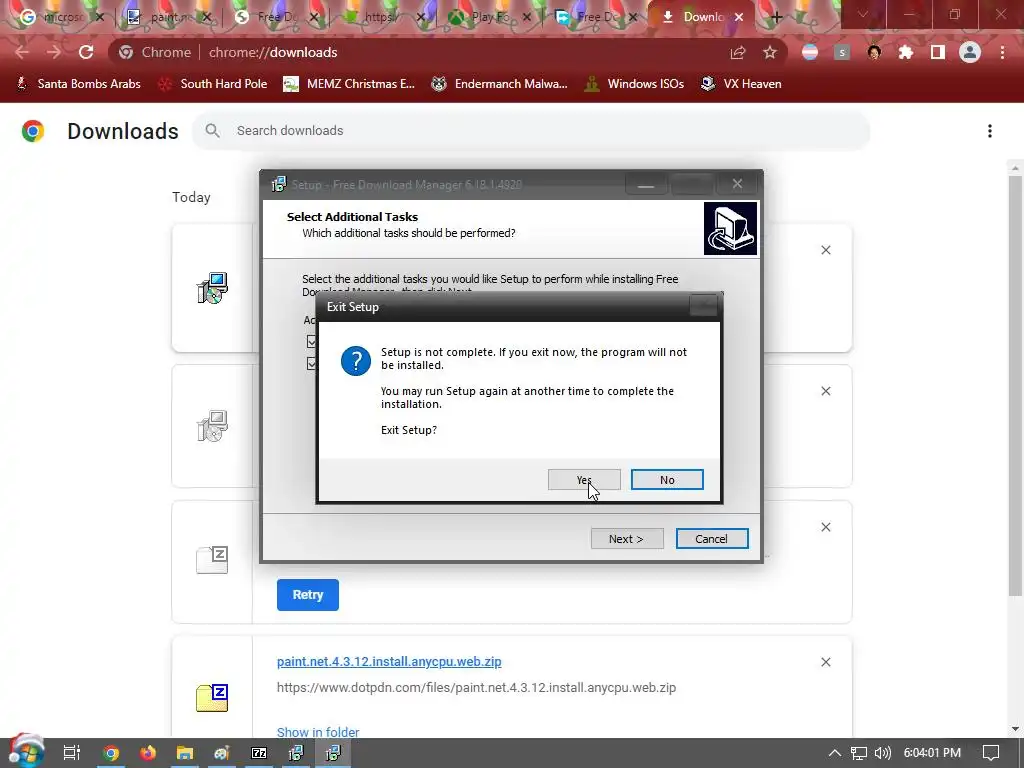Screen dimensions: 1024x768
Task: Click Cancel in the Setup window
Action: [x=712, y=539]
